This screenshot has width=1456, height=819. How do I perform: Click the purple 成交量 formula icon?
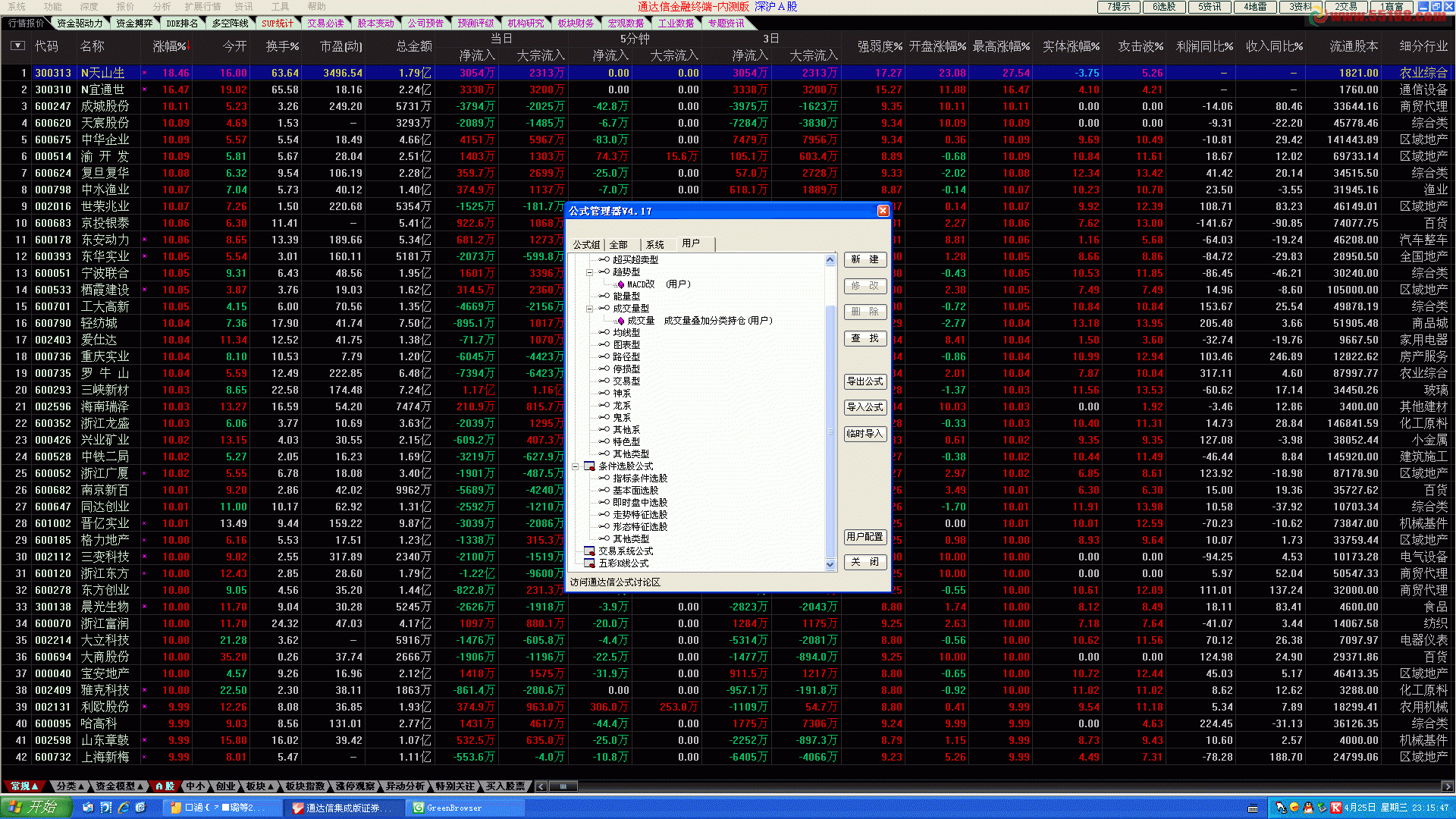(621, 321)
